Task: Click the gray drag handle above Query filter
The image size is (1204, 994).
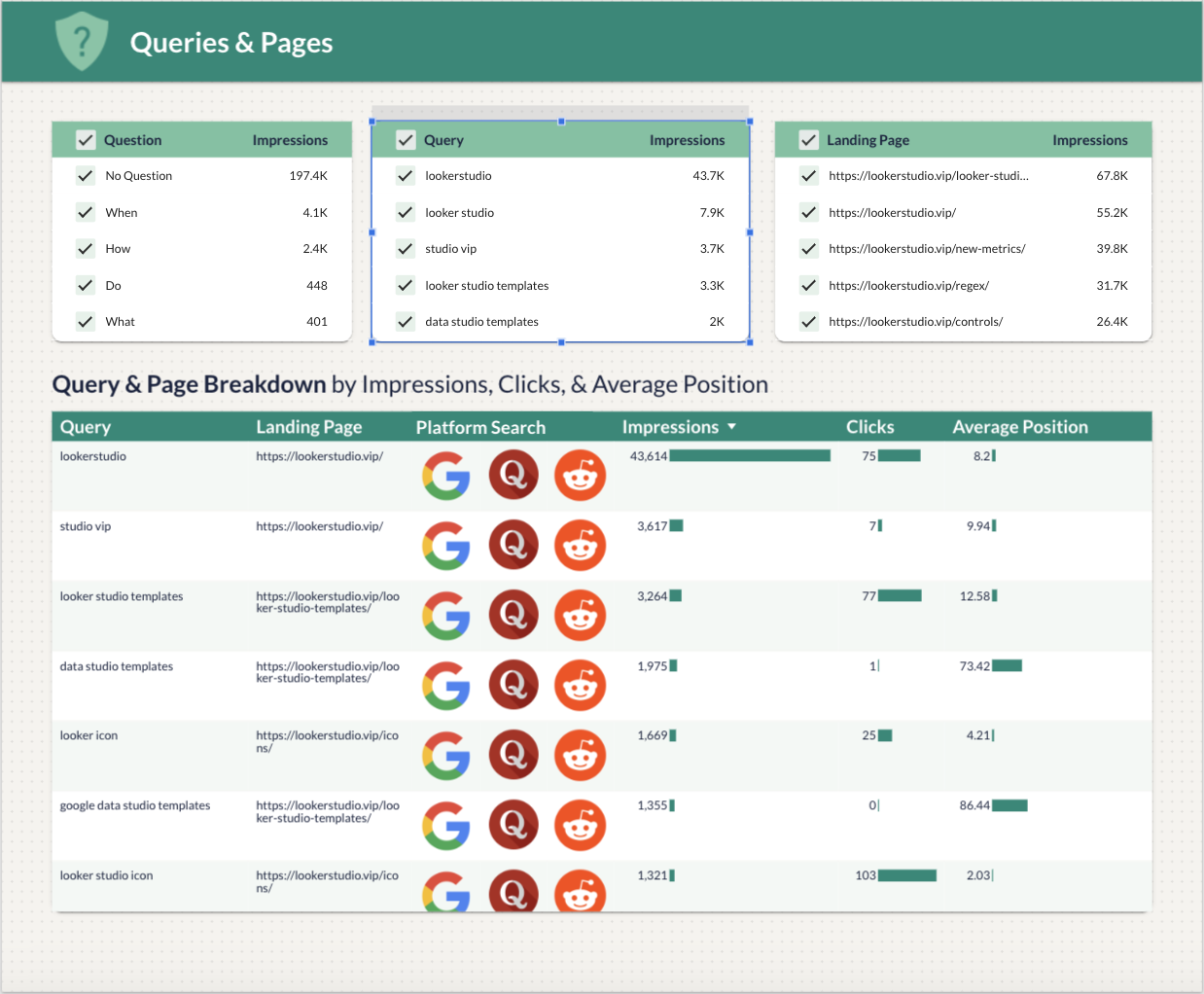Action: pyautogui.click(x=560, y=112)
